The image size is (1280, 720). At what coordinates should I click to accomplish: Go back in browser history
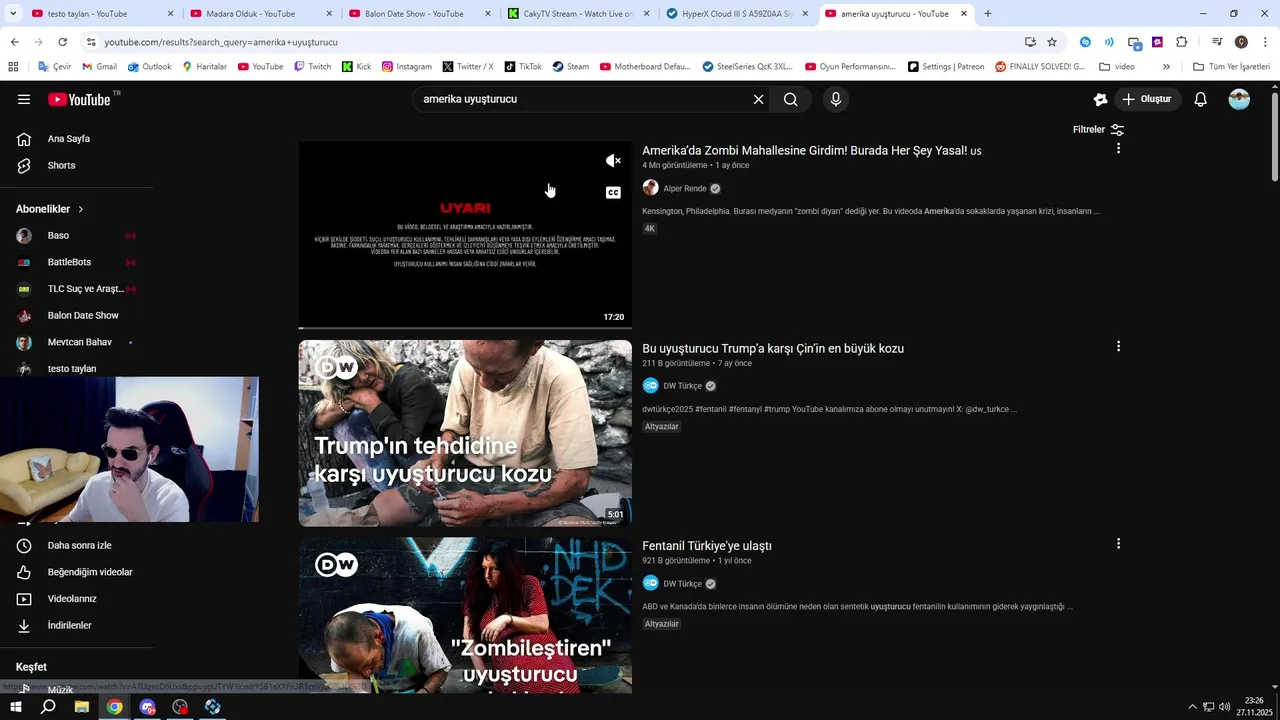(x=14, y=42)
